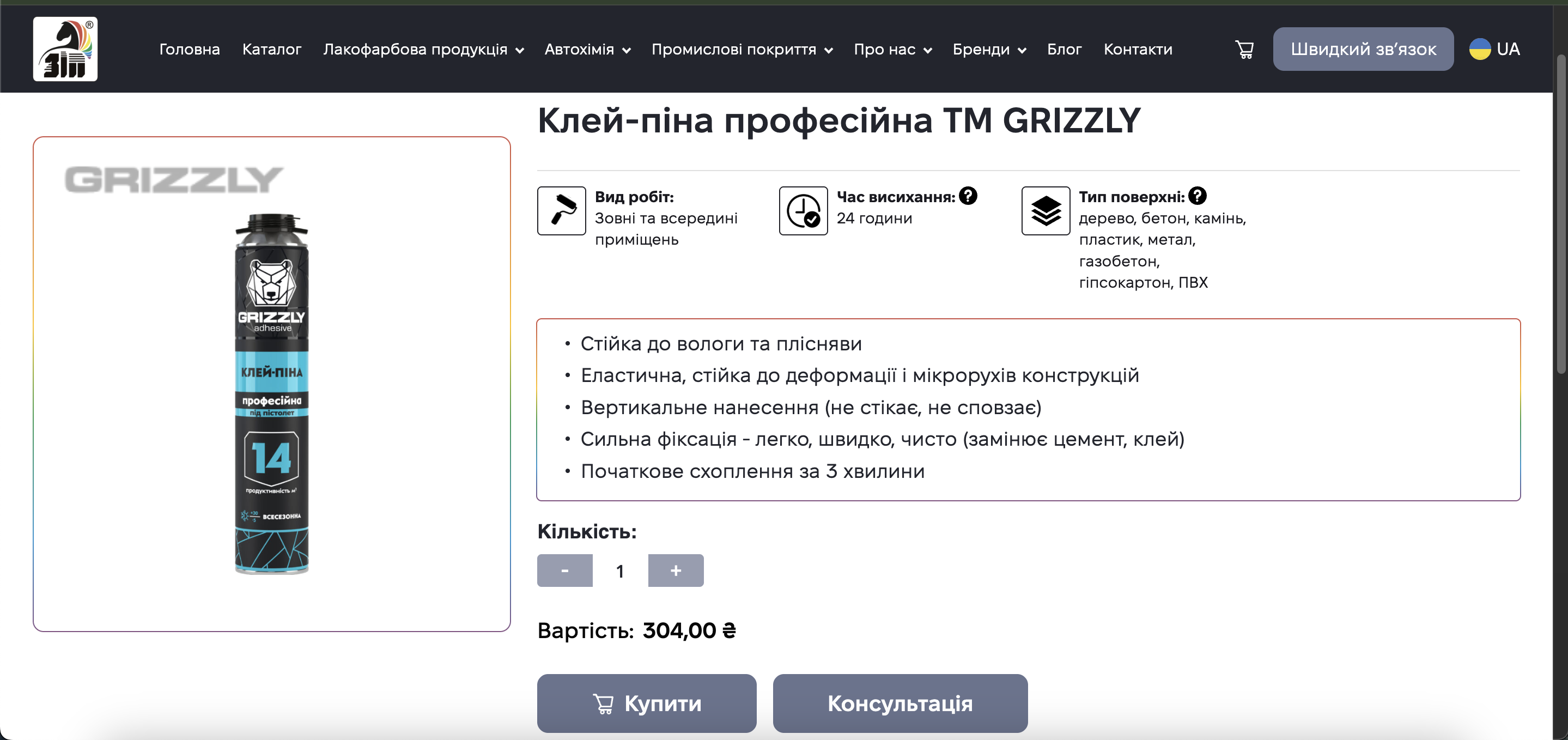
Task: Click the page vertical scrollbar
Action: click(1561, 213)
